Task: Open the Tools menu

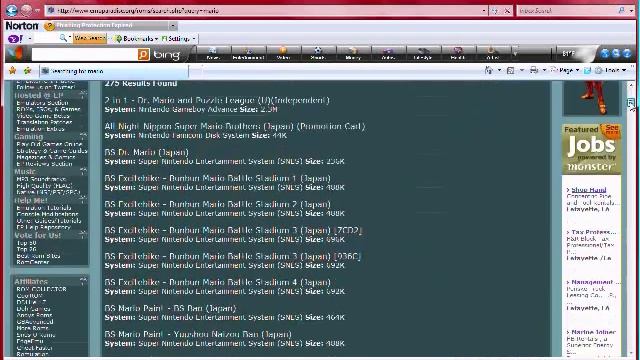Action: (x=611, y=71)
